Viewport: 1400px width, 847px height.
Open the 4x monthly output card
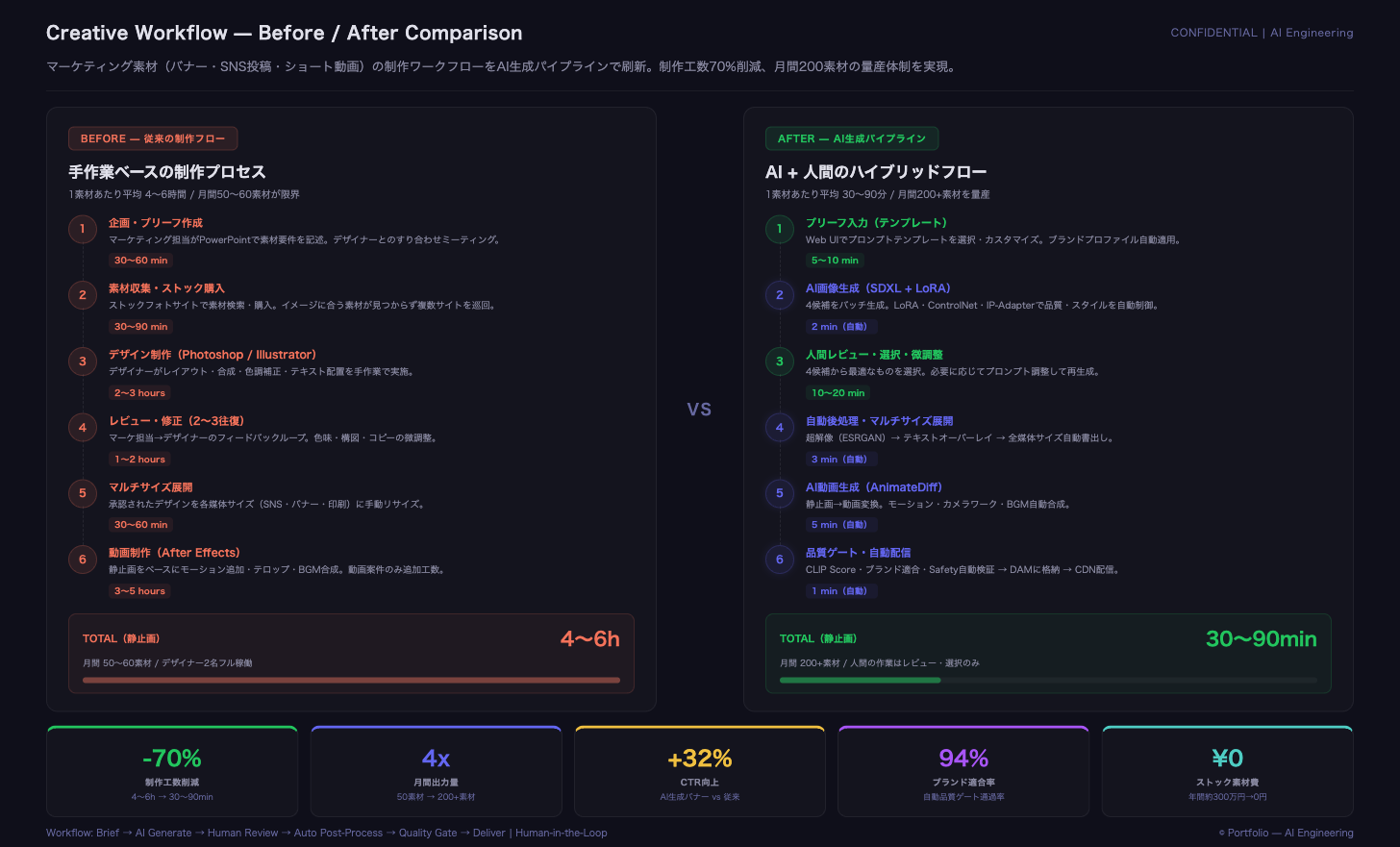(436, 772)
